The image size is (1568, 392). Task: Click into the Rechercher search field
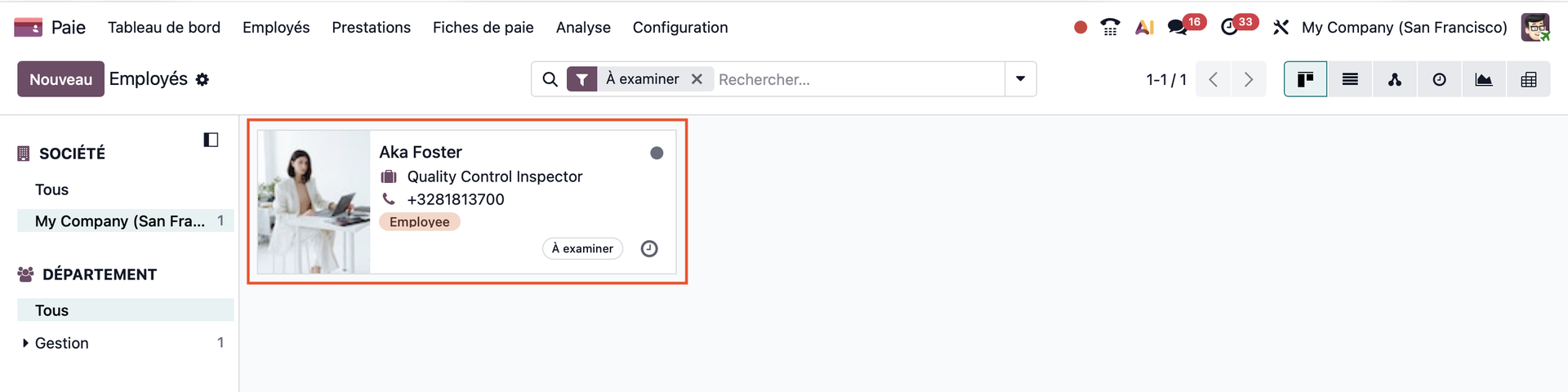[857, 79]
